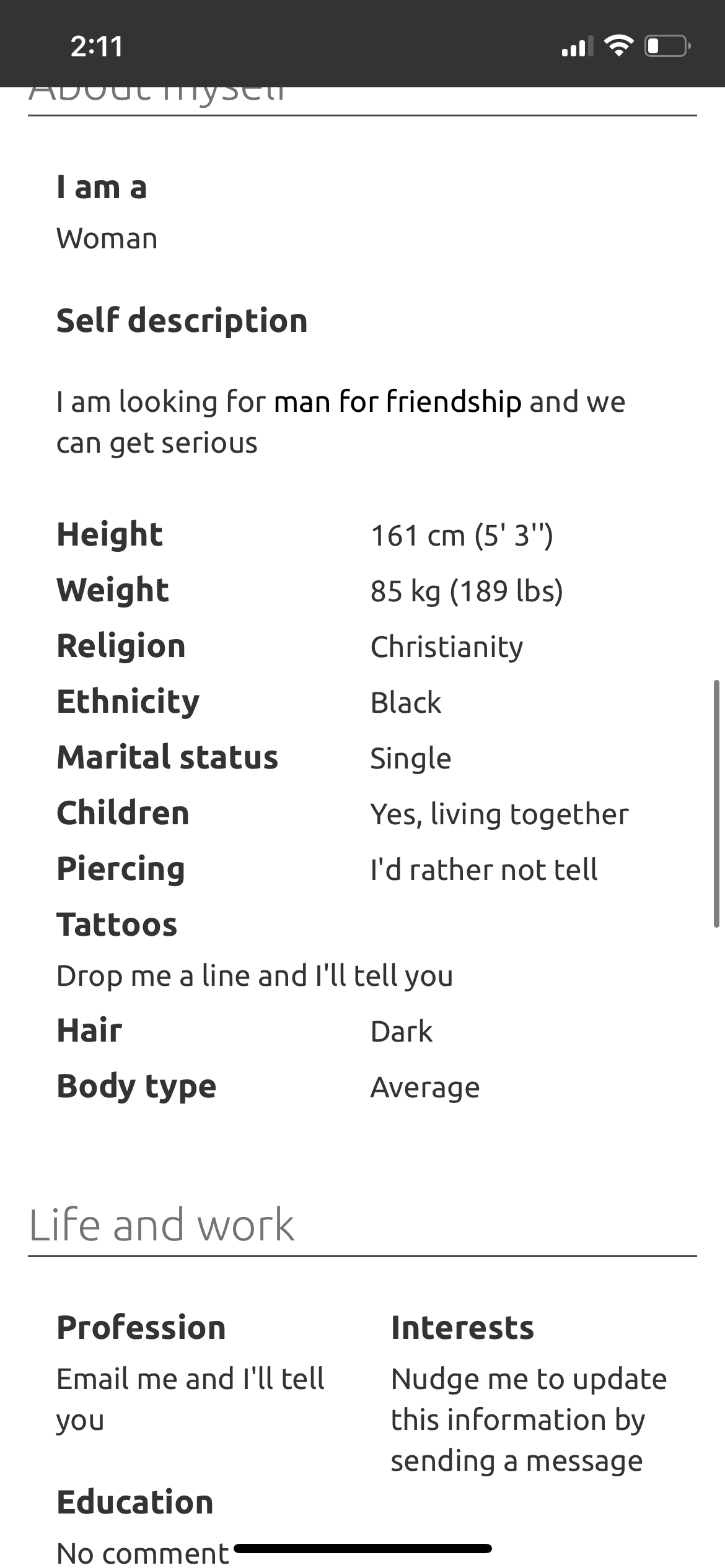Tap the Wi-Fi status icon

pos(618,46)
